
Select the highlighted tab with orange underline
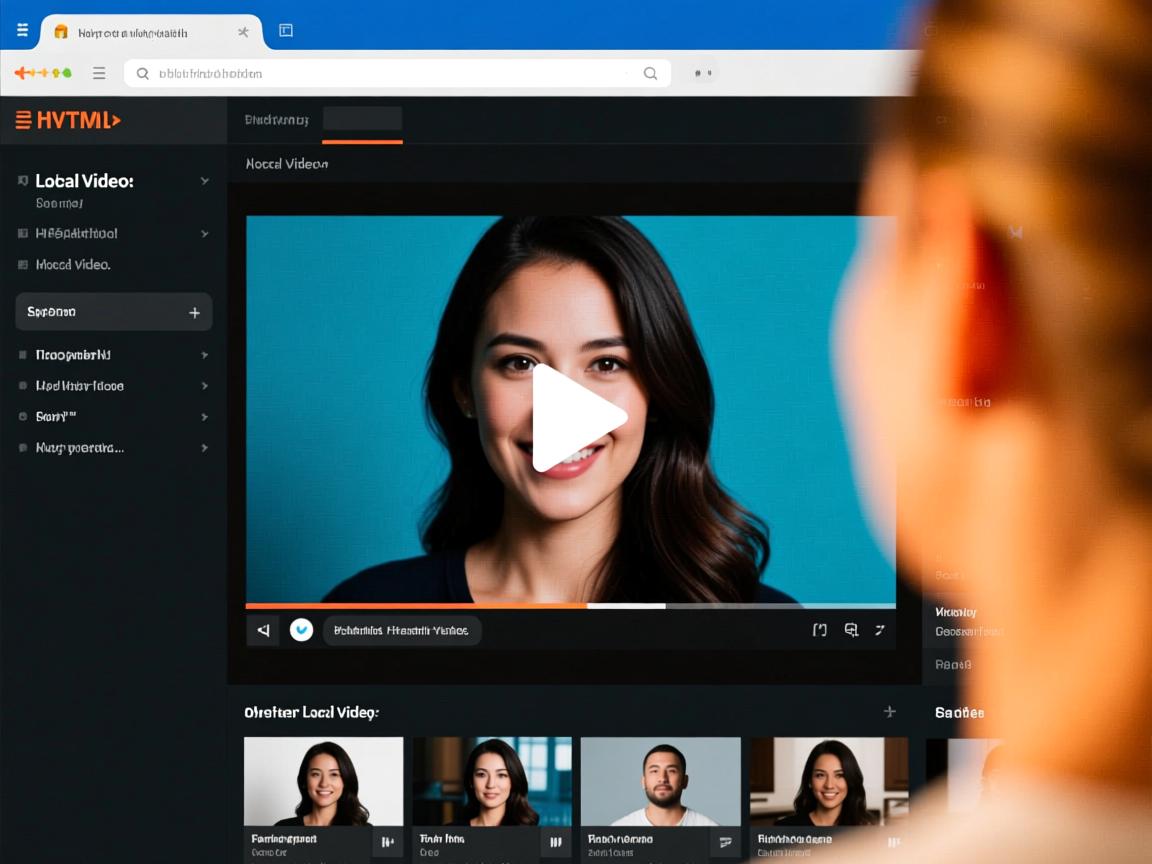(x=362, y=120)
